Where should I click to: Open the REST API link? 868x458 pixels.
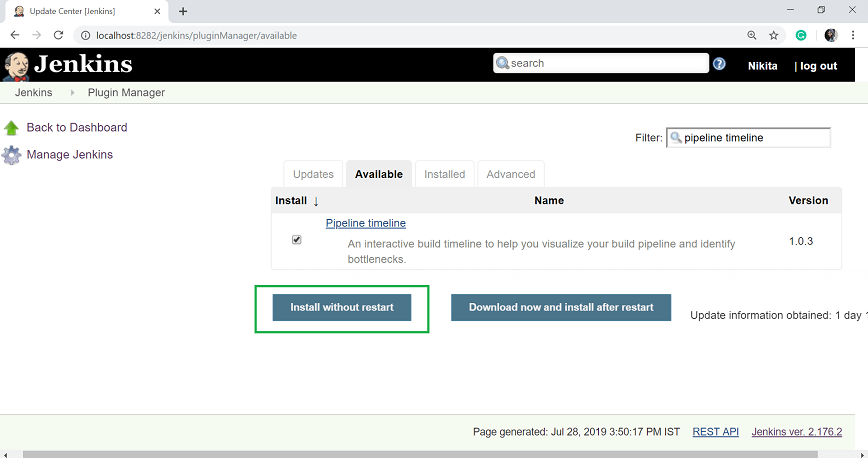click(x=715, y=431)
